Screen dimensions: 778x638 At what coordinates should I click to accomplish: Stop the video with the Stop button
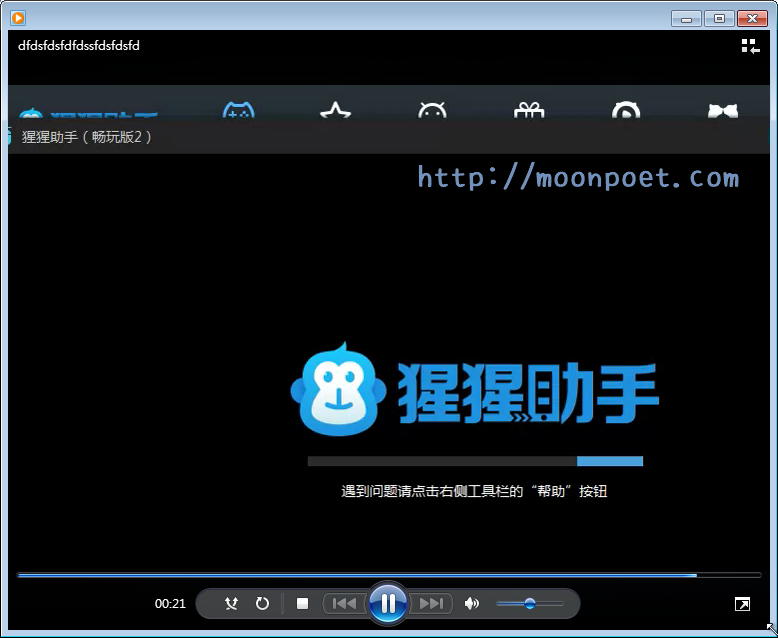303,604
